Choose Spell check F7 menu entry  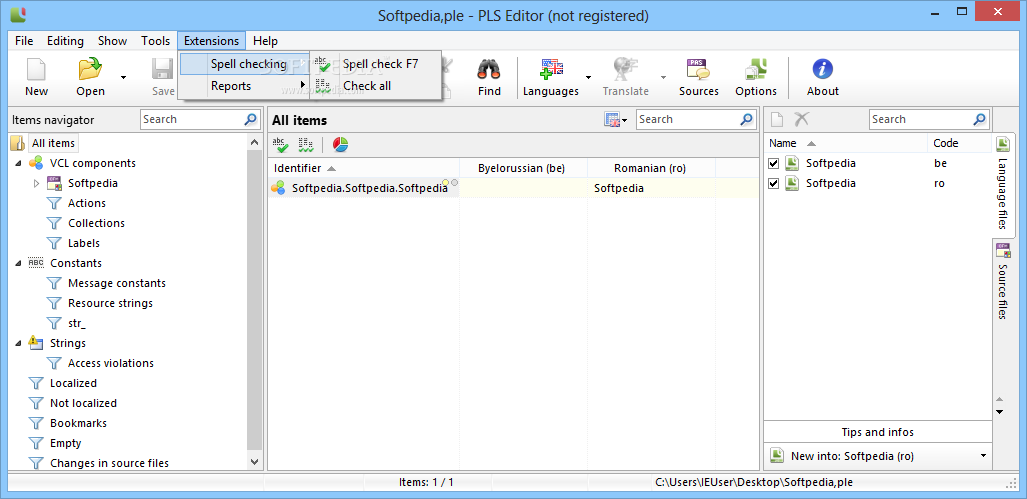pyautogui.click(x=376, y=64)
